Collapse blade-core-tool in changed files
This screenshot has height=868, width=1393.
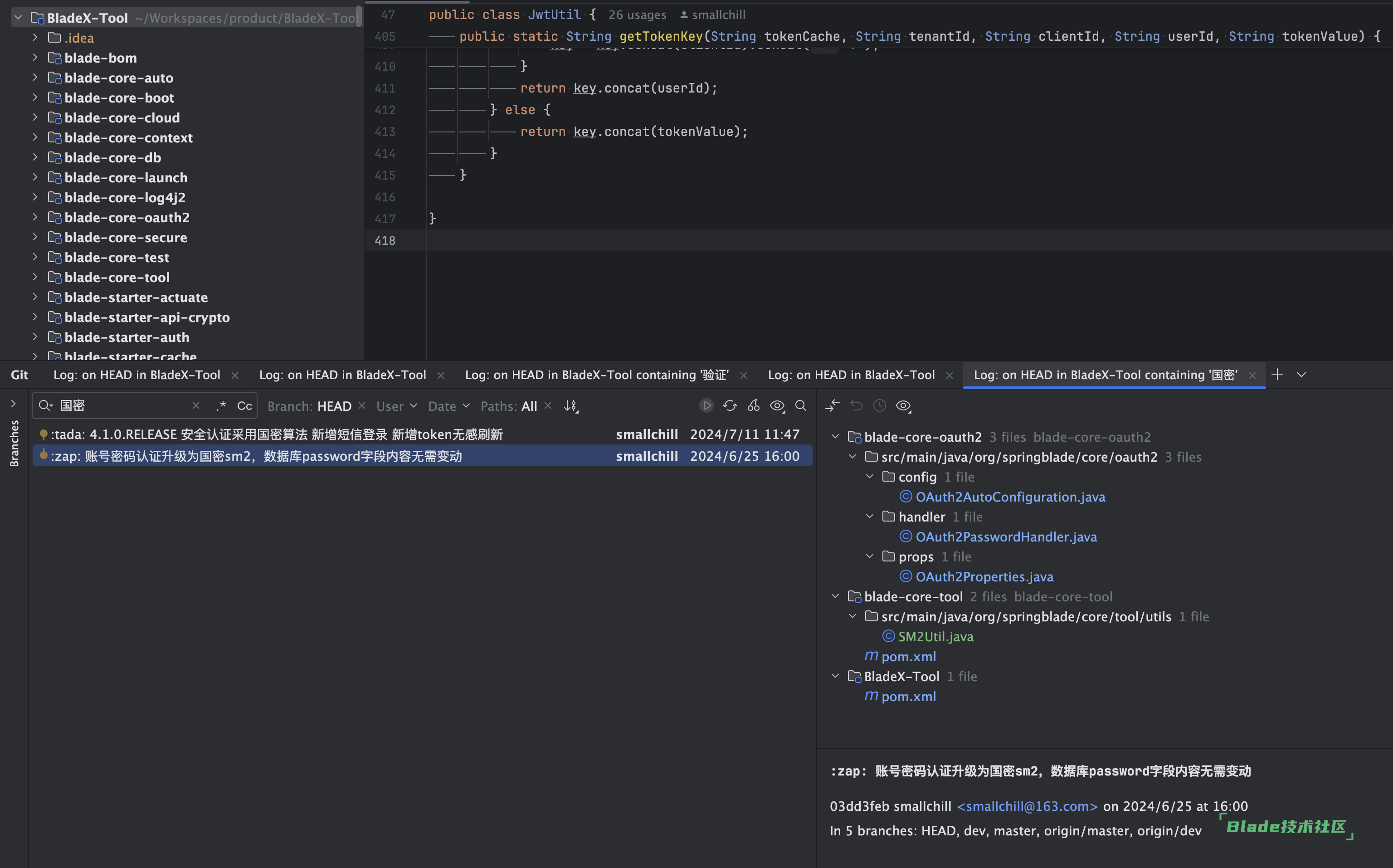(835, 596)
